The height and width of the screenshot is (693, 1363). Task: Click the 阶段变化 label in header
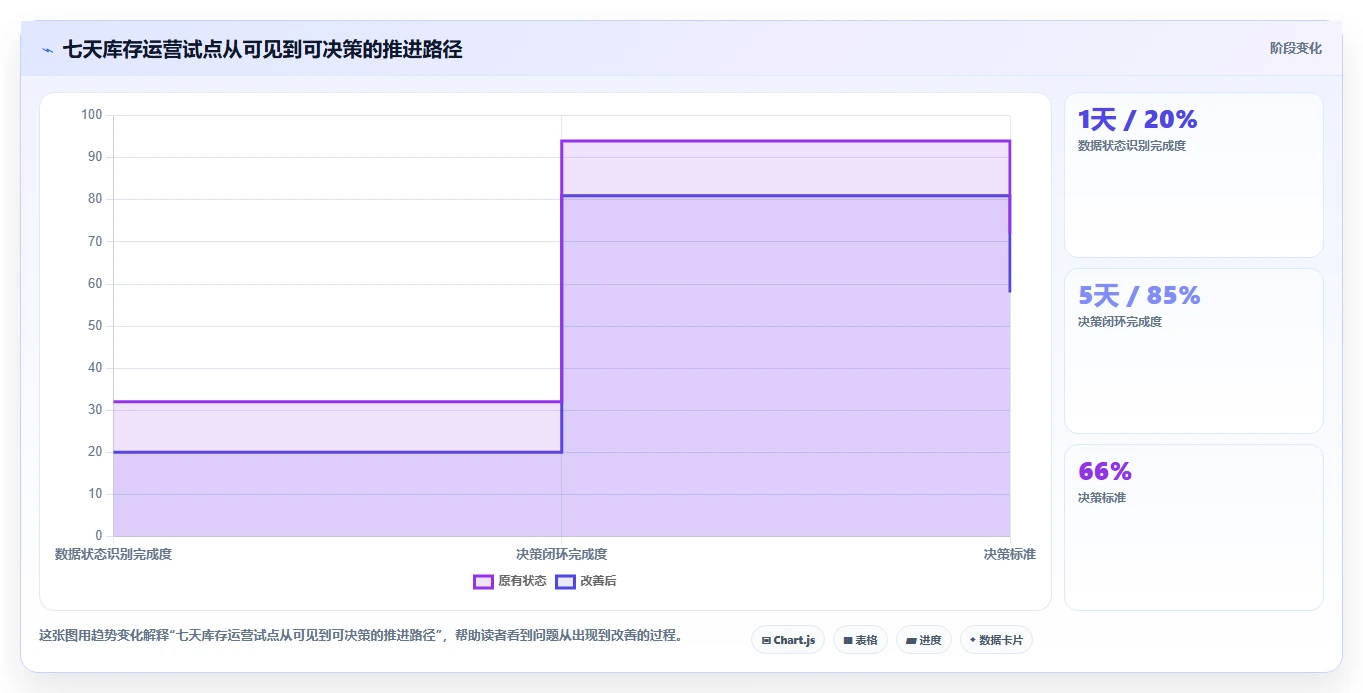1296,48
